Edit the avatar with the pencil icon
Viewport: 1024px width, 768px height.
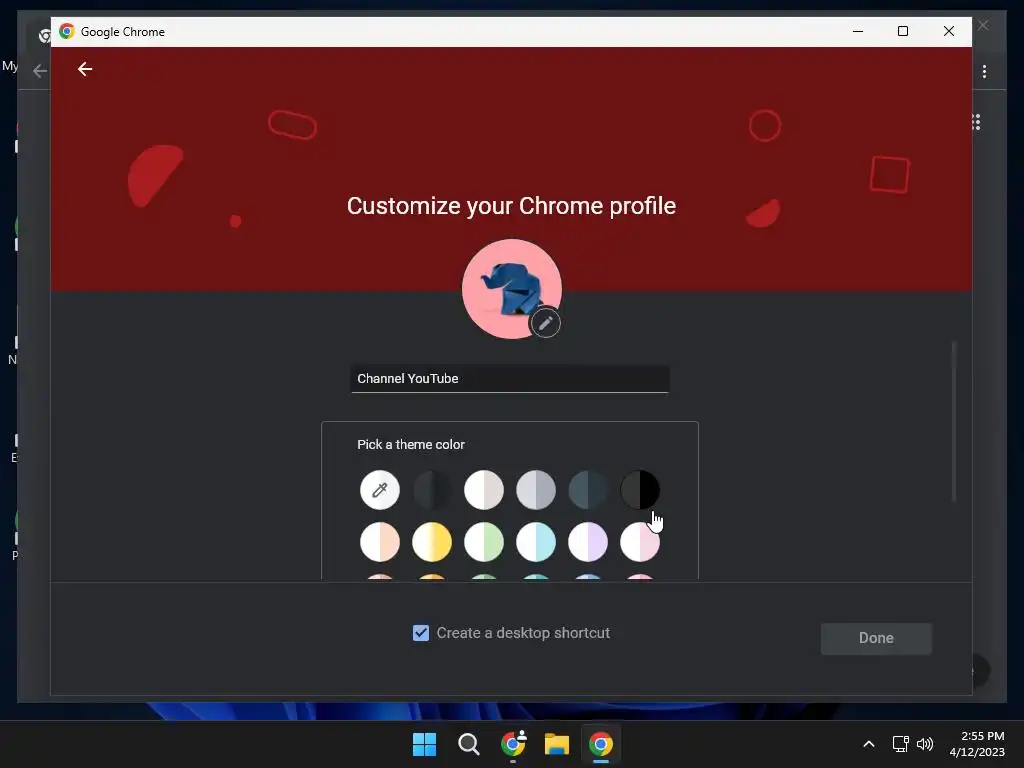pos(545,323)
